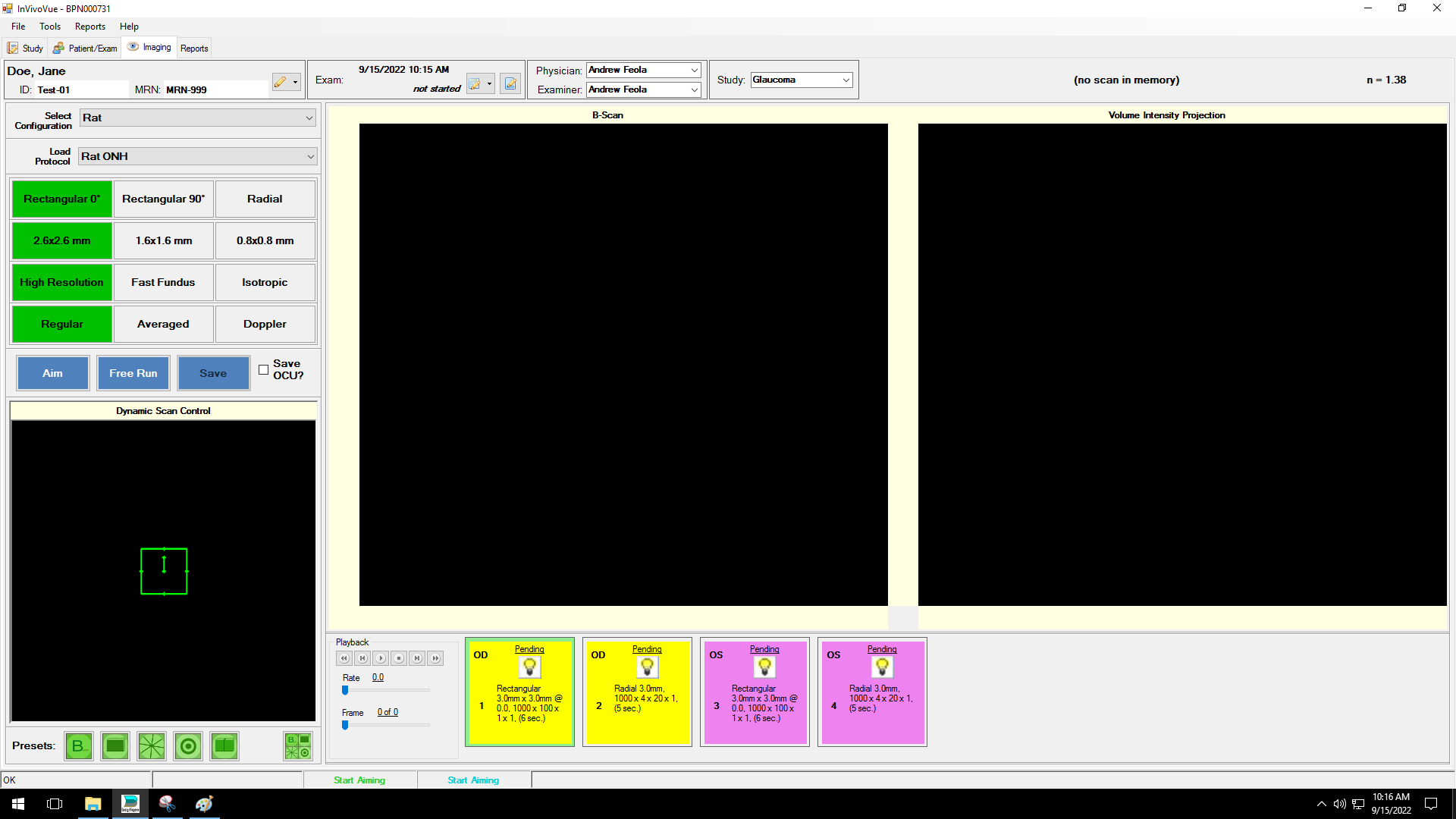
Task: Open the multi-preset grid icon
Action: tap(297, 746)
